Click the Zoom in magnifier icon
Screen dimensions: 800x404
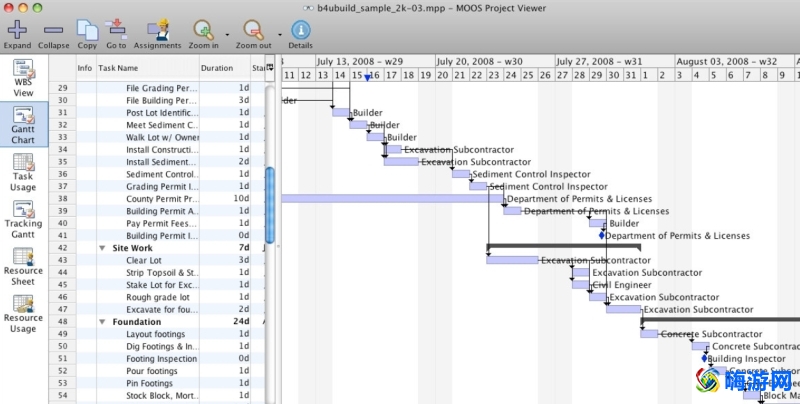[x=203, y=30]
